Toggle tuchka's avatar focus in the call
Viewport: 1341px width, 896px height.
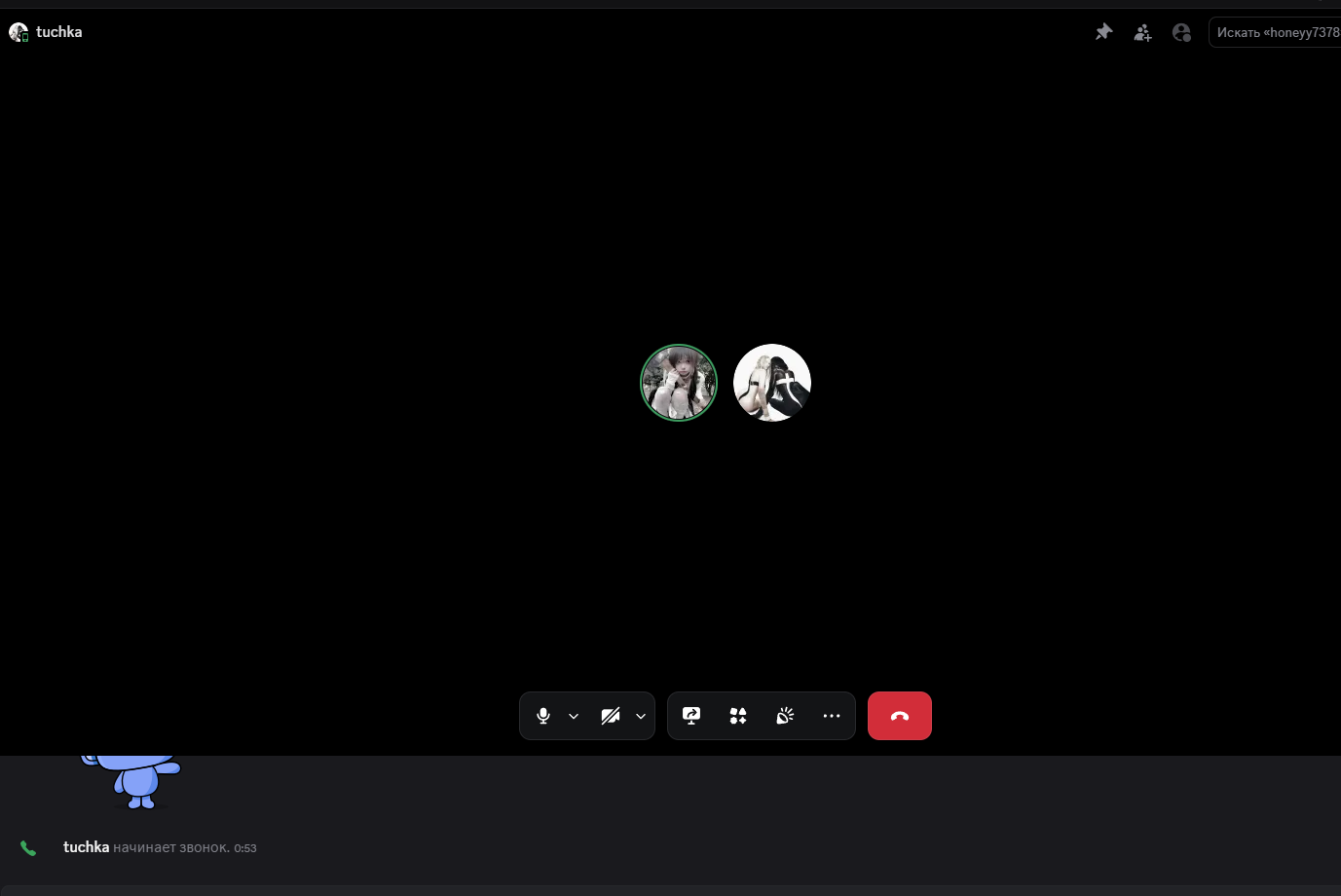point(679,382)
